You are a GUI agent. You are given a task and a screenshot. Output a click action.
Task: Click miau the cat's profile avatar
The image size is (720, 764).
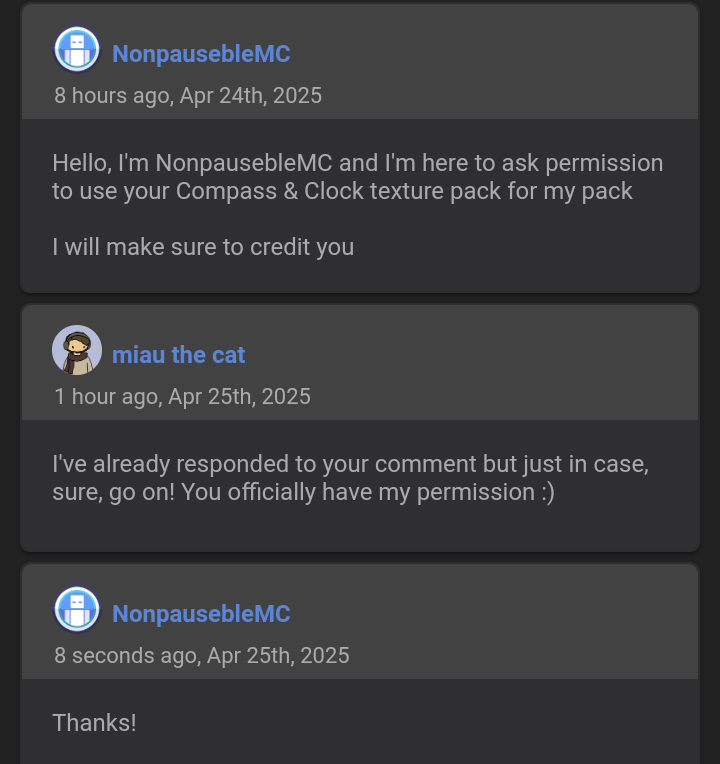pos(77,350)
